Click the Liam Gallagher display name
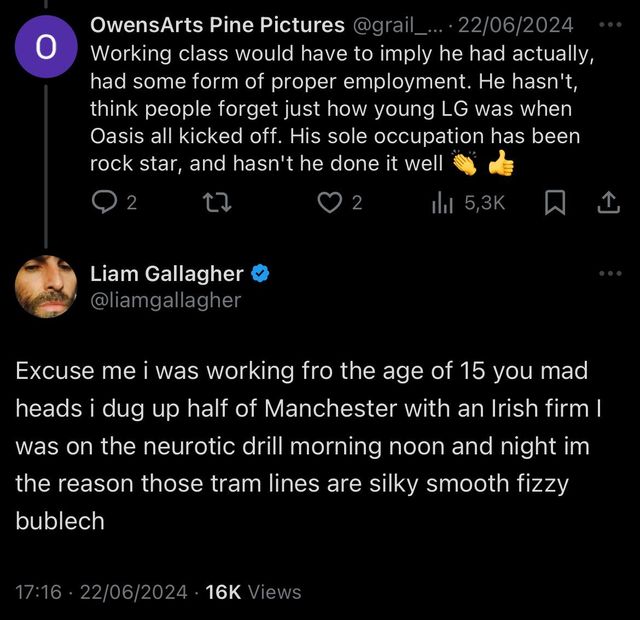Screen dimensions: 640x620 (167, 273)
